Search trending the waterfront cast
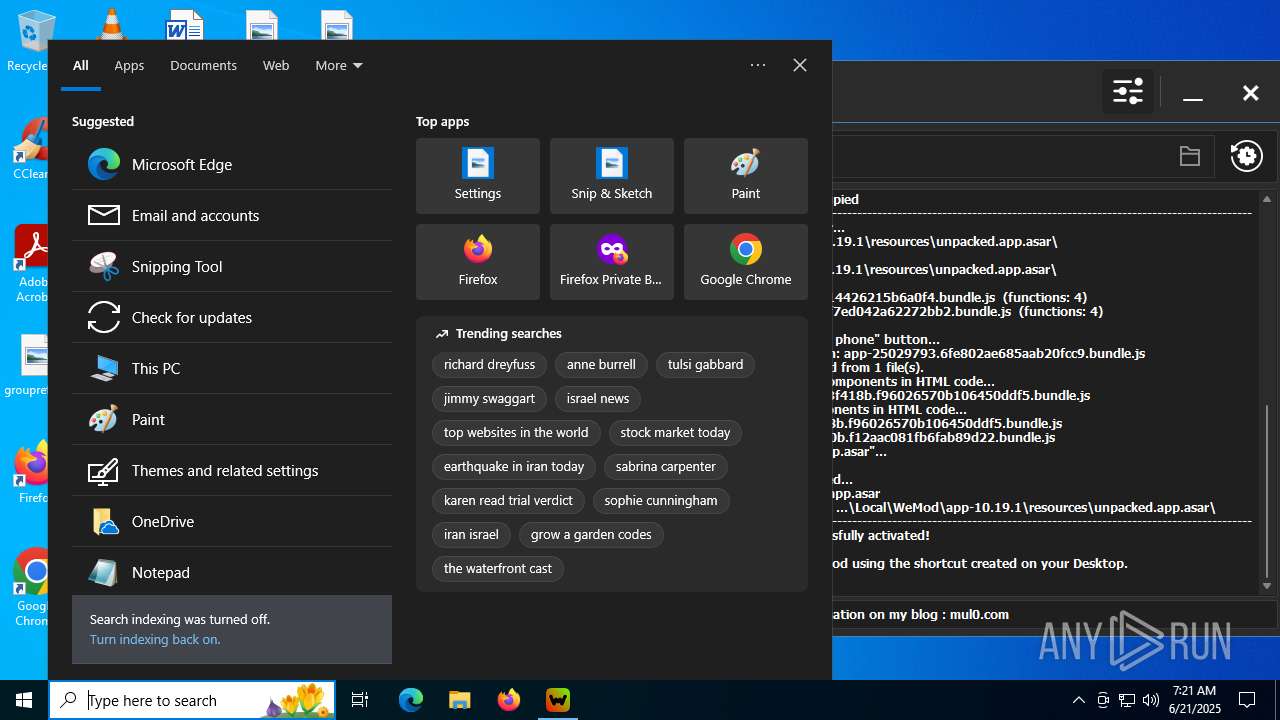The image size is (1280, 720). tap(498, 569)
